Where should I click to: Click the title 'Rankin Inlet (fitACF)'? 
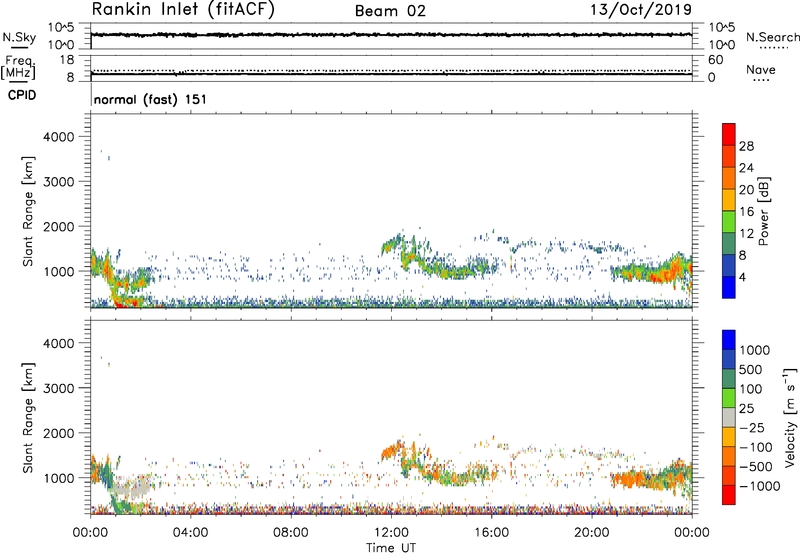(x=183, y=10)
